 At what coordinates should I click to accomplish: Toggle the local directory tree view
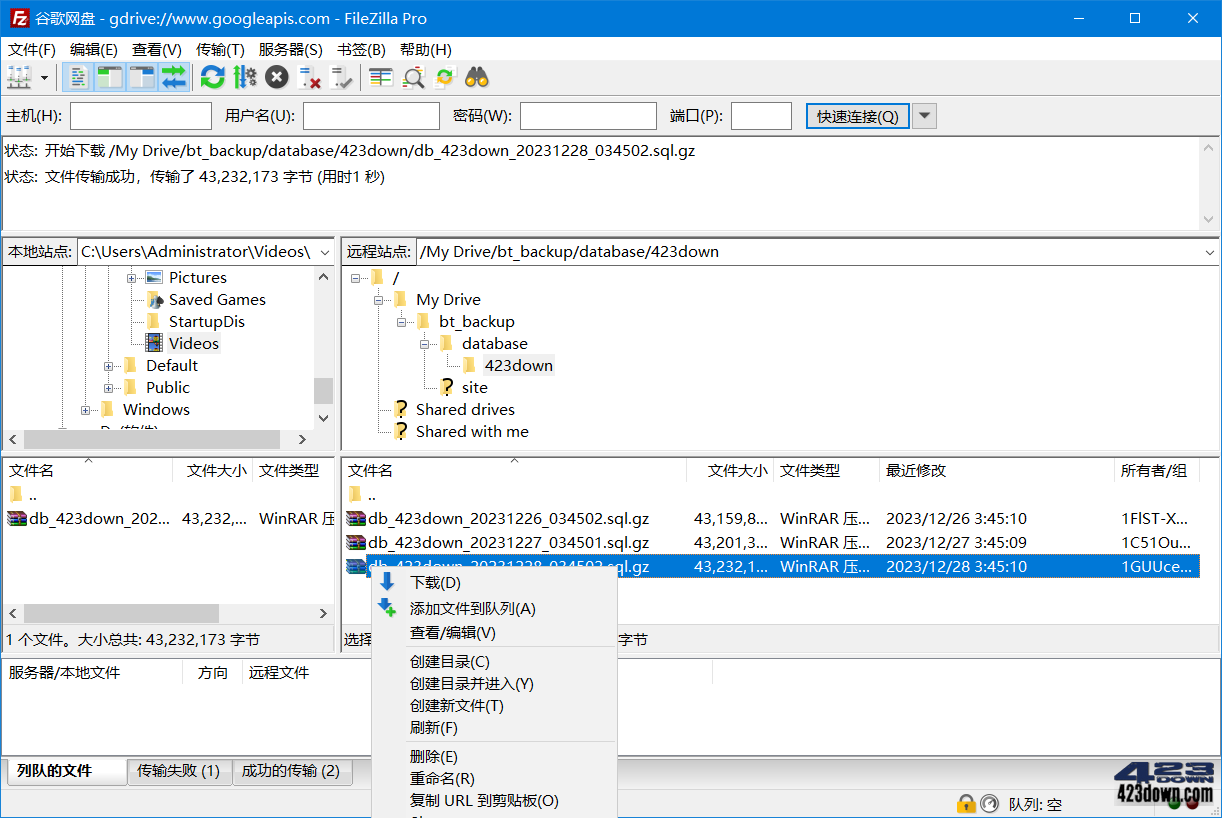click(110, 77)
